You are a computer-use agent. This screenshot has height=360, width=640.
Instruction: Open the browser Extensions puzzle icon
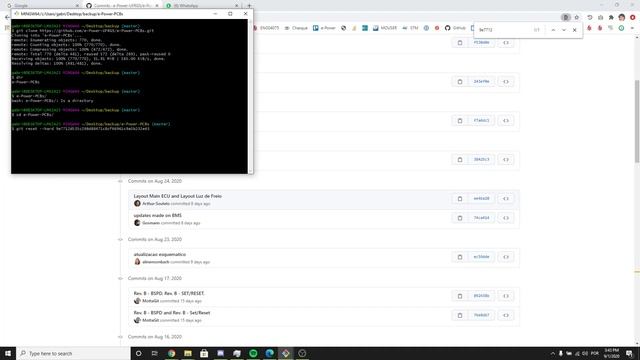[611, 18]
